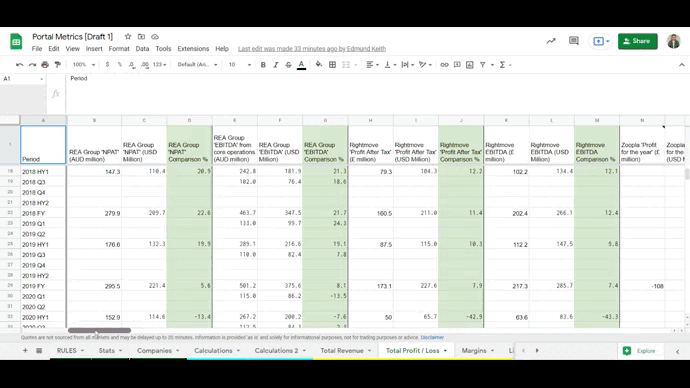Screen dimensions: 690x388
Task: Open the more number formats dropdown
Action: [x=159, y=65]
